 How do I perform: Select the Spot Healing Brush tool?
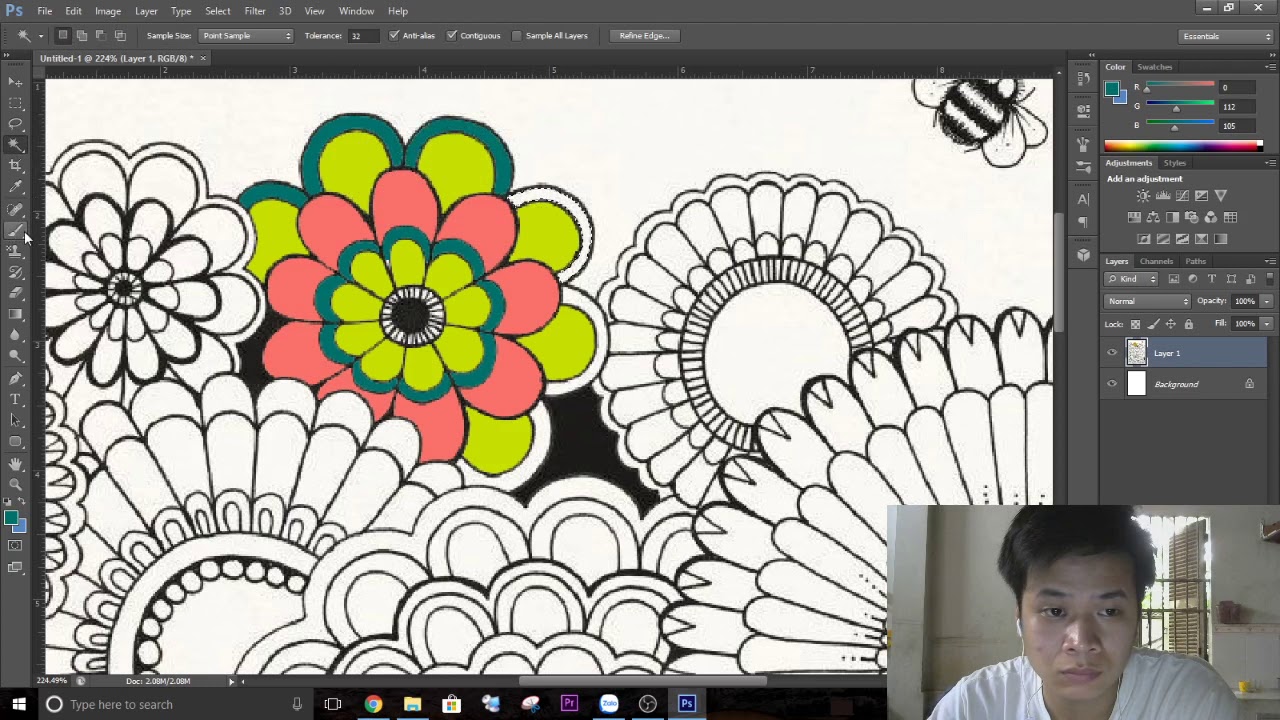(x=15, y=209)
